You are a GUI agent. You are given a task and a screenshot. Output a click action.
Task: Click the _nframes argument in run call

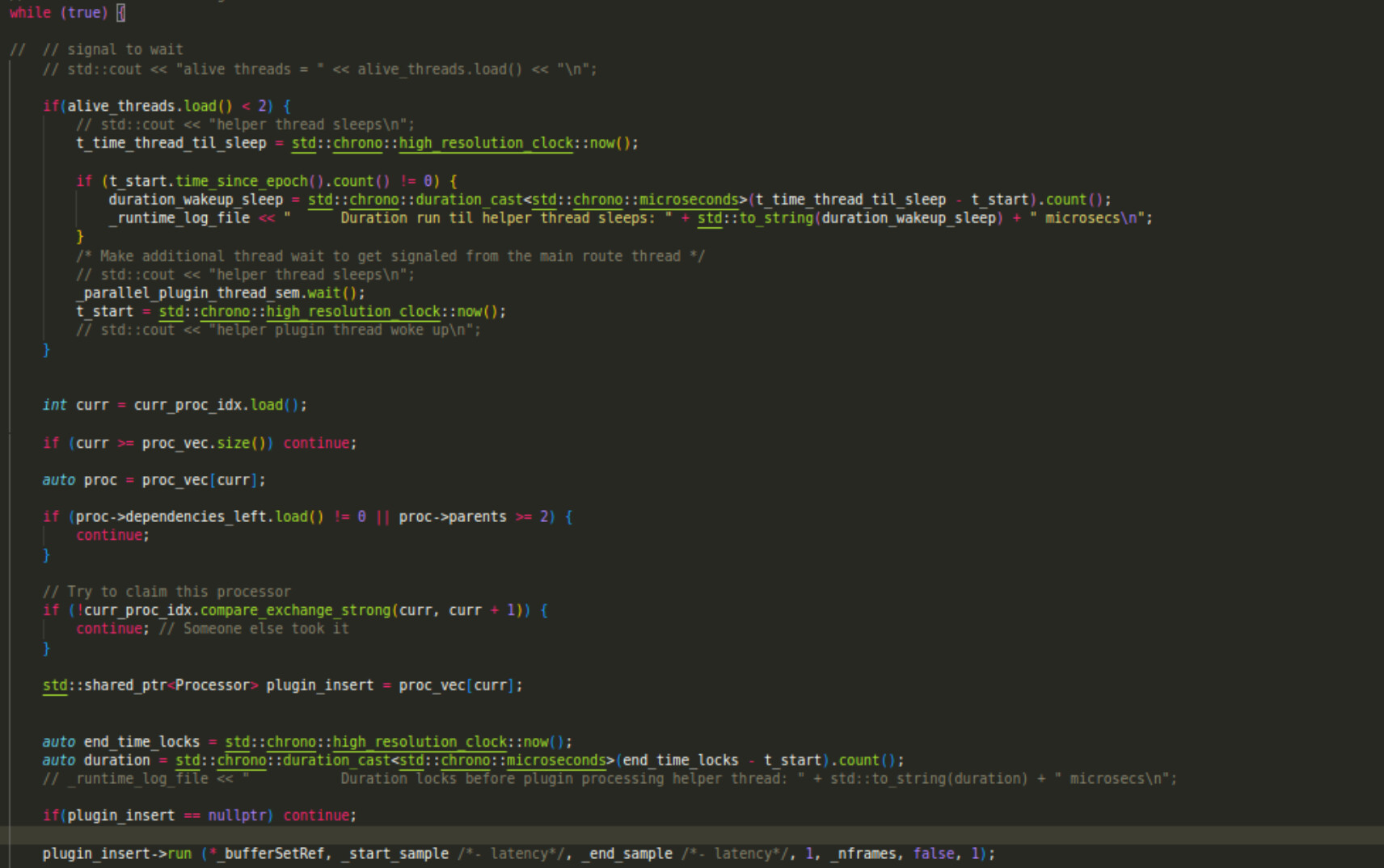863,854
